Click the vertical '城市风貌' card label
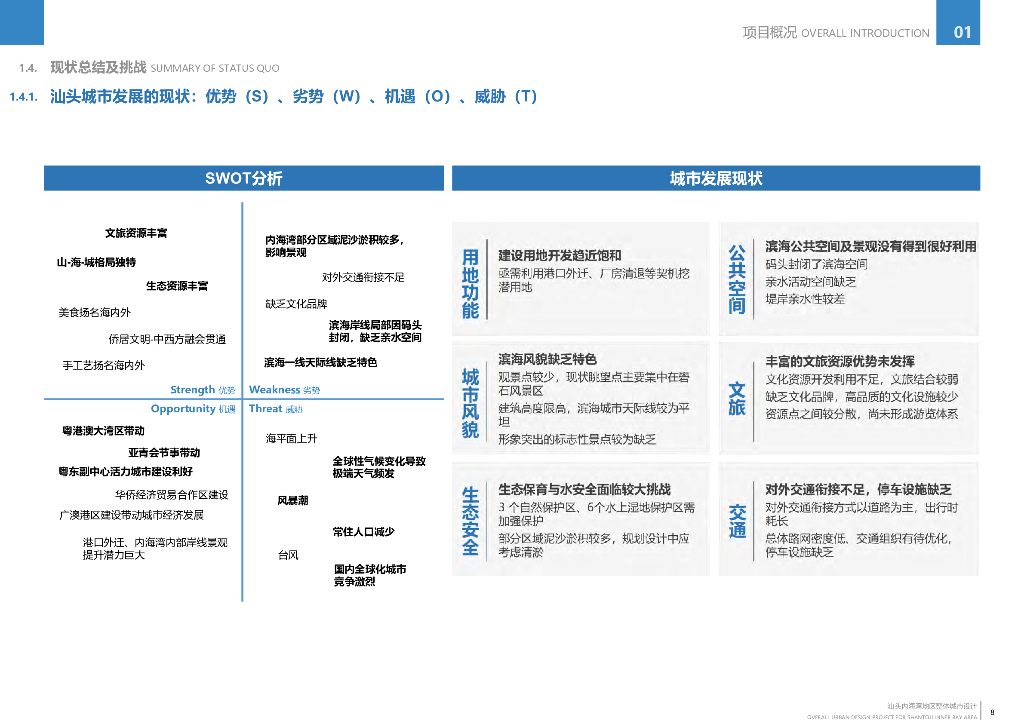Screen dimensions: 1024x724 click(470, 403)
